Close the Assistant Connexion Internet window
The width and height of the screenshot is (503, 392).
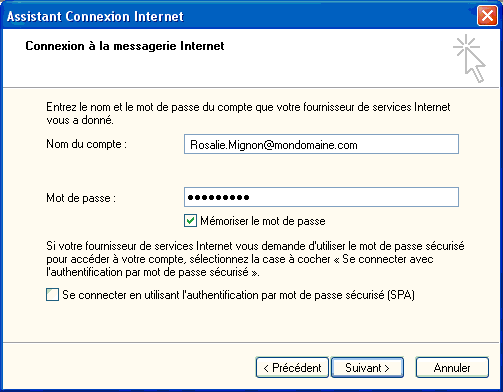coord(487,16)
